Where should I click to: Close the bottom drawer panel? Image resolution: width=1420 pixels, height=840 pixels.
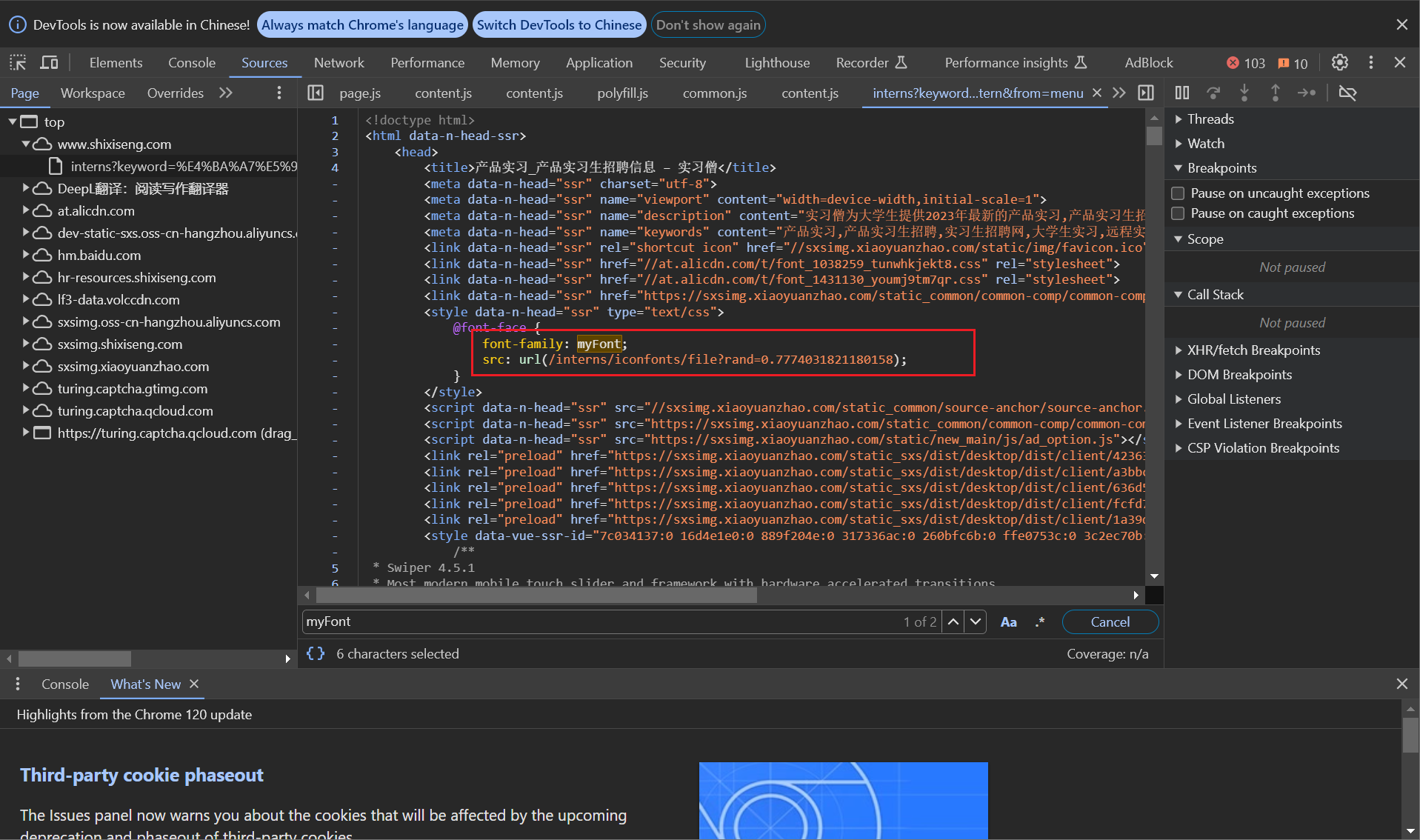click(x=1401, y=684)
